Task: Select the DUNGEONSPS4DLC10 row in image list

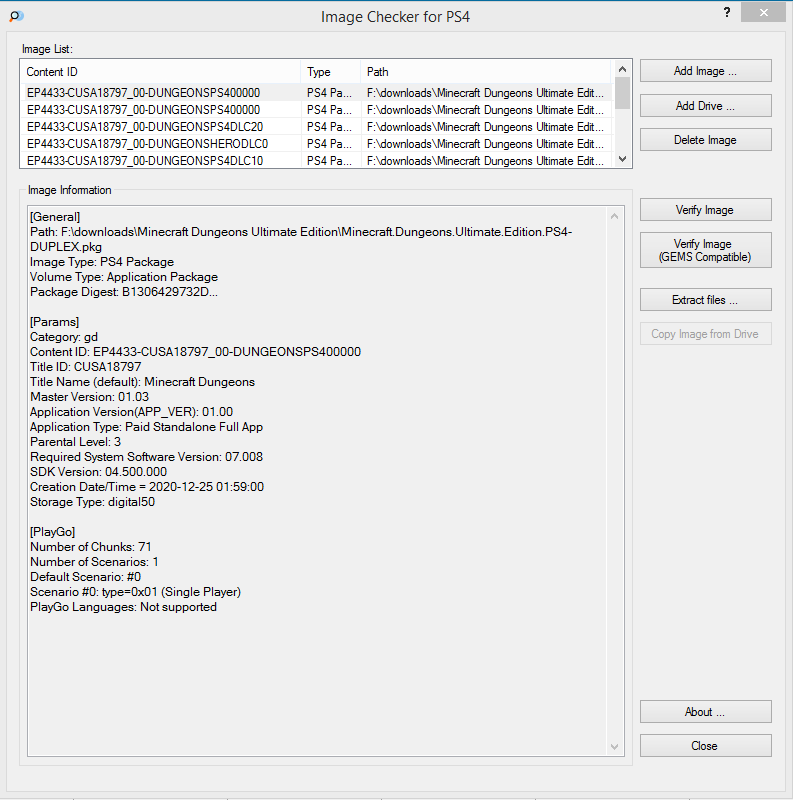Action: pos(315,161)
